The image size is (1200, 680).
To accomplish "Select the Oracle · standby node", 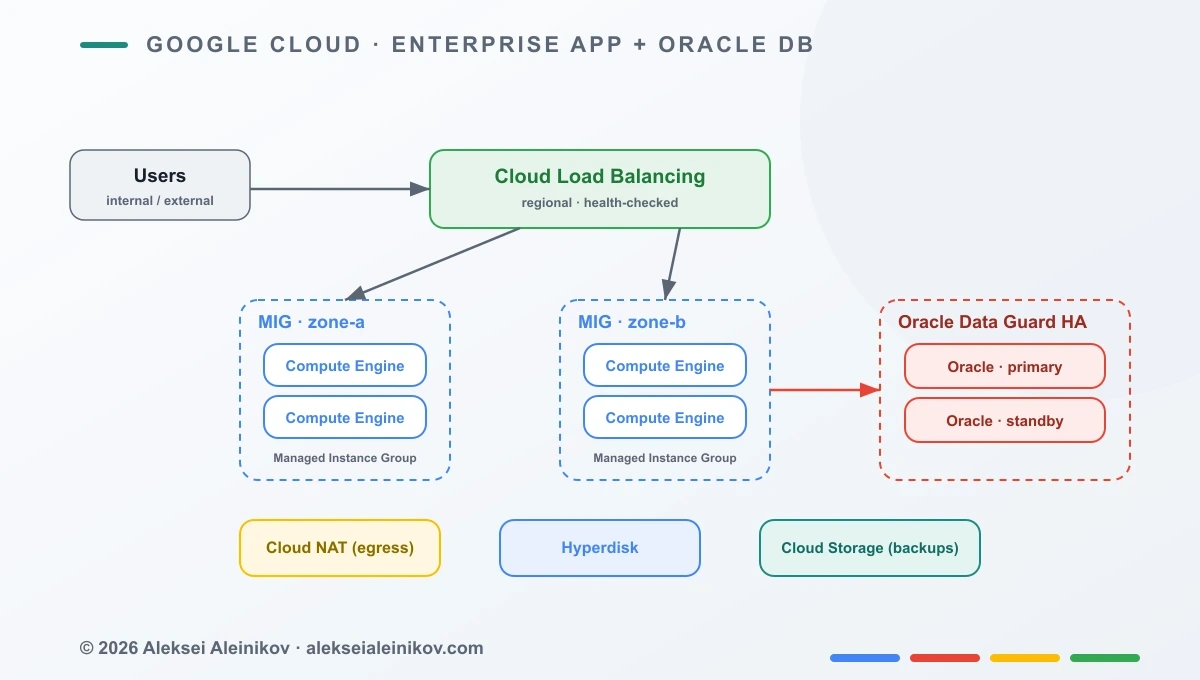I will click(x=1005, y=421).
